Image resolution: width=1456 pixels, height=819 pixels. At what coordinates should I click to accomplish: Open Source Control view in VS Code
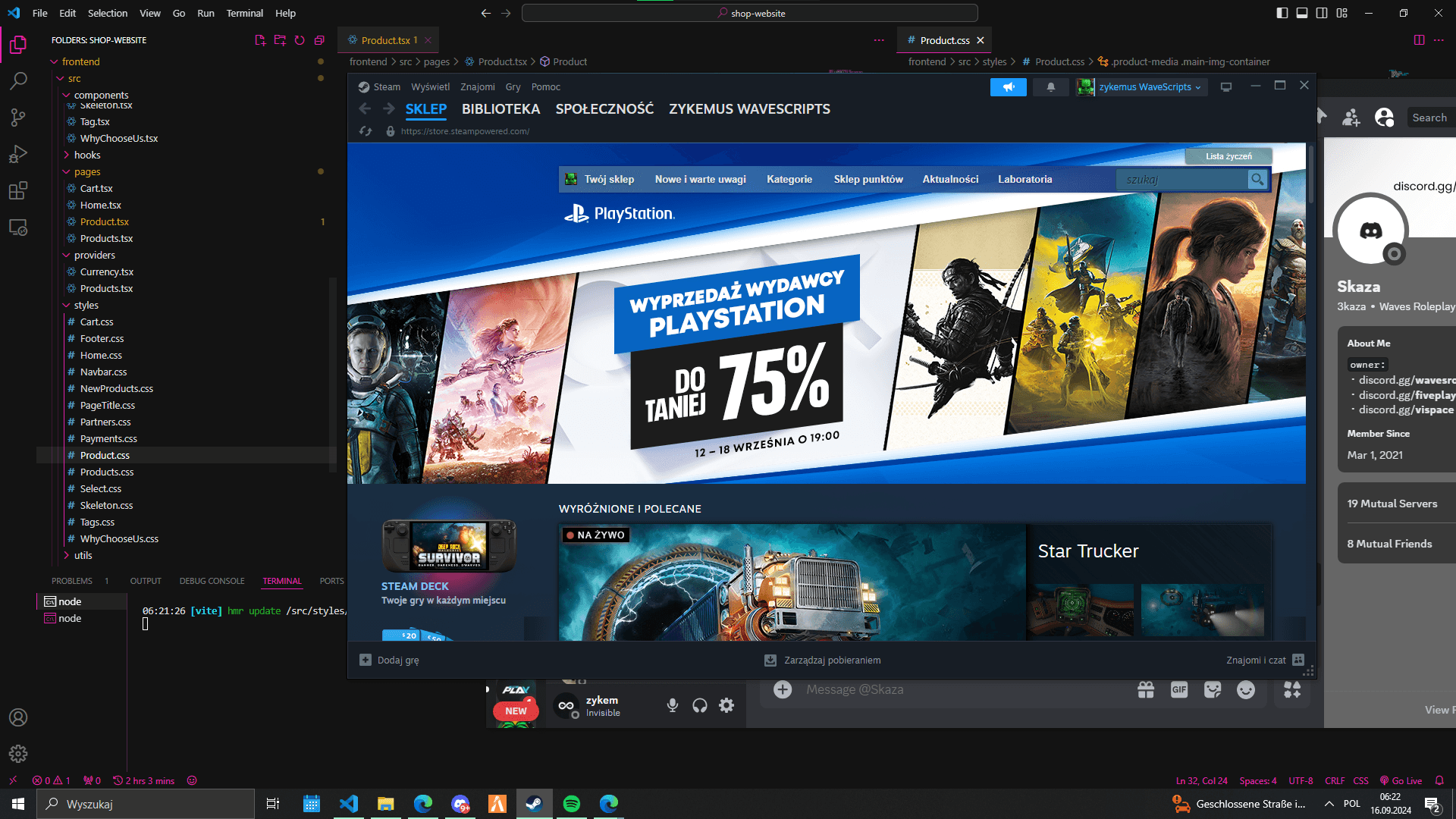coord(18,118)
